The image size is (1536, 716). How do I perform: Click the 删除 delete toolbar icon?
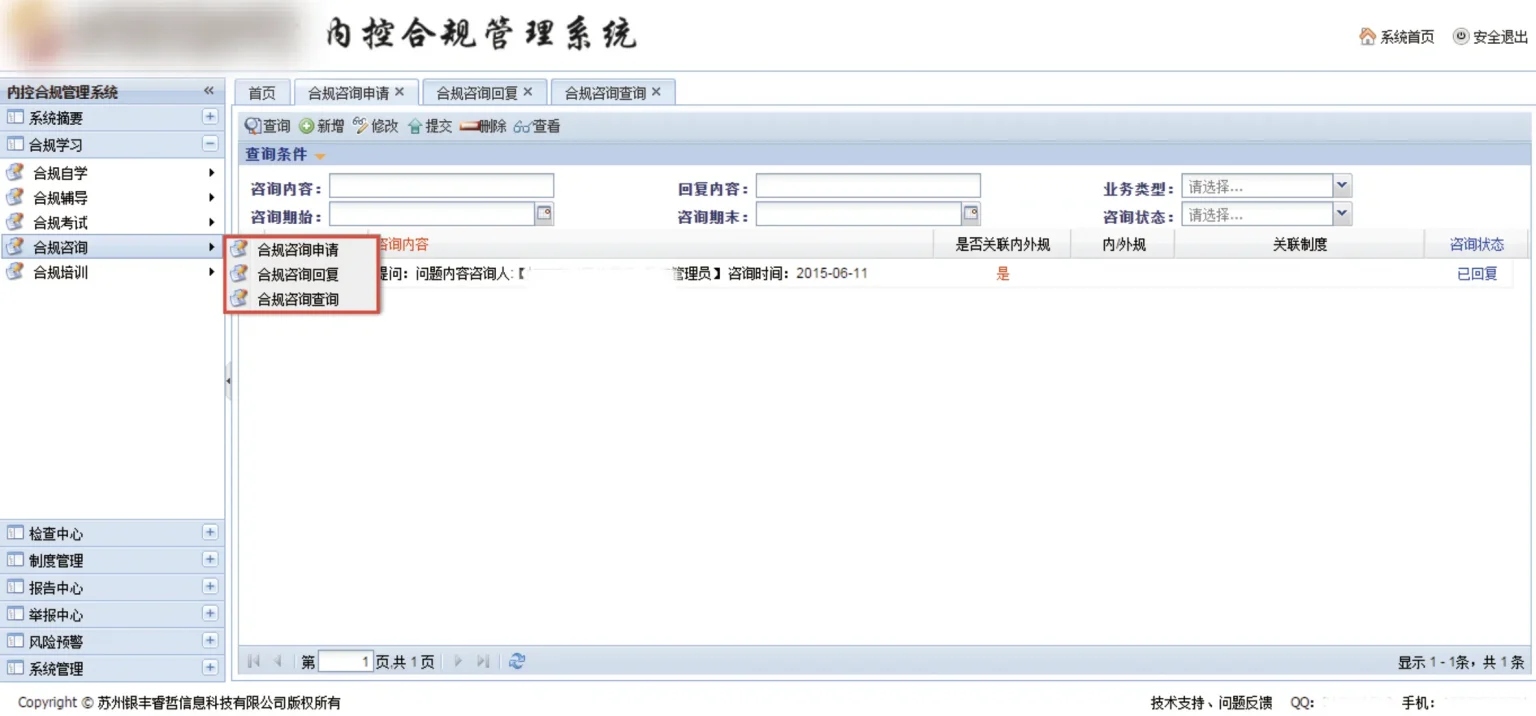(x=469, y=126)
